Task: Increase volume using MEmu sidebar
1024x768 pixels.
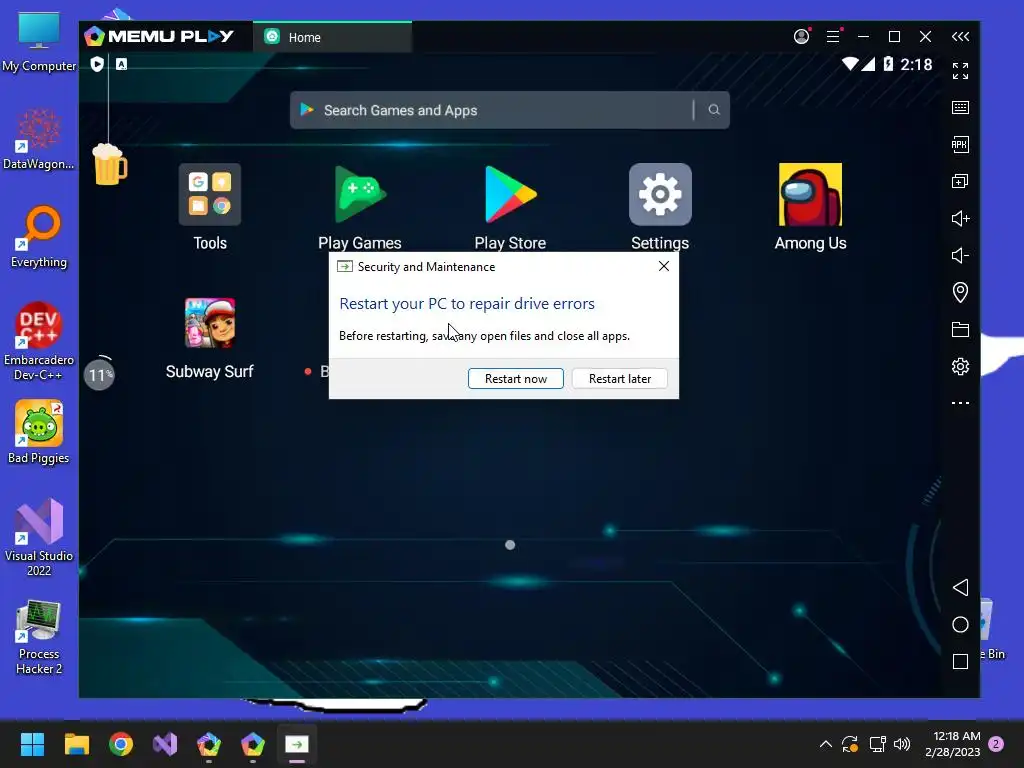Action: [960, 218]
